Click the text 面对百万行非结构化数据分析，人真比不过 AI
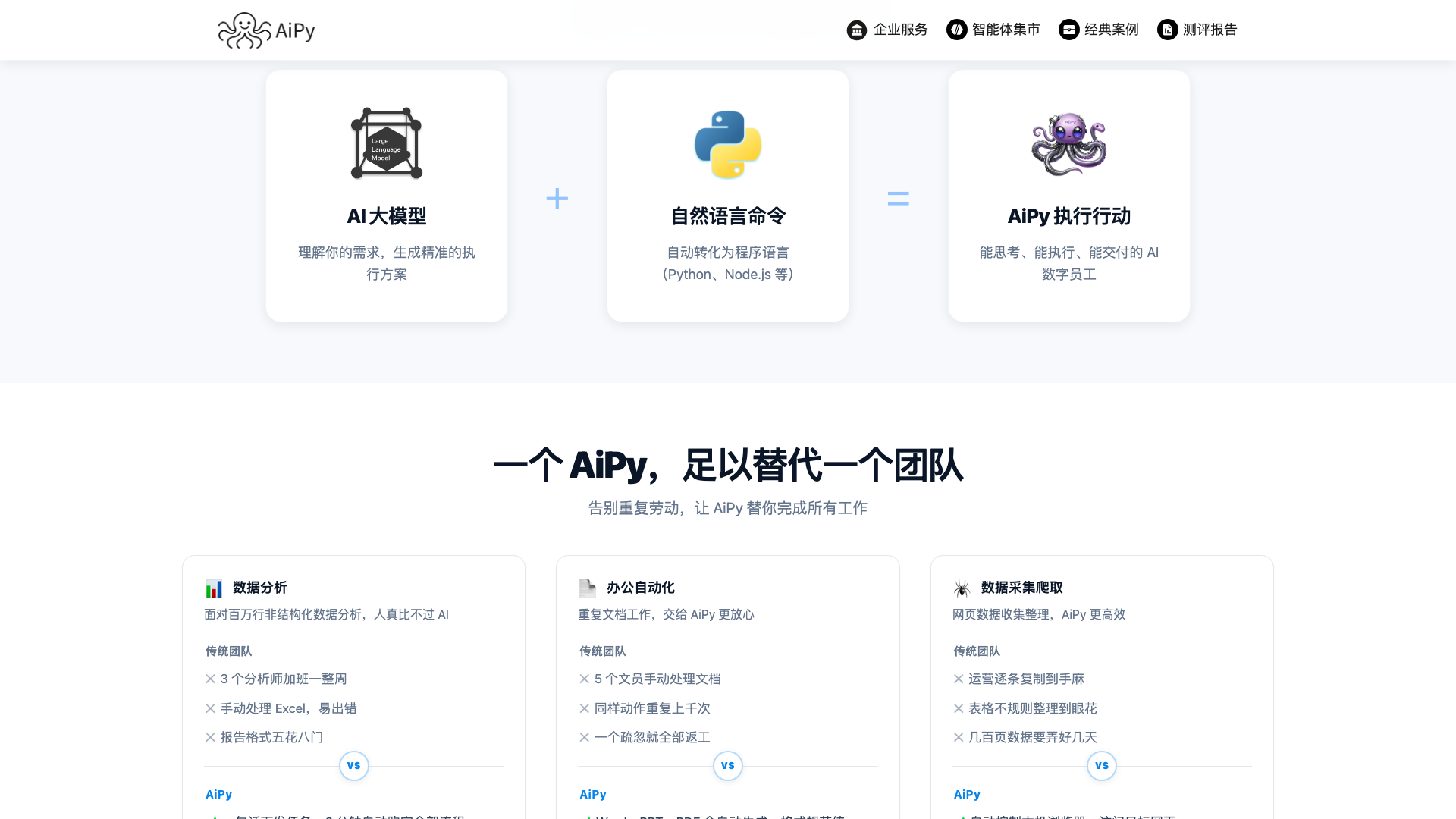 [x=327, y=614]
